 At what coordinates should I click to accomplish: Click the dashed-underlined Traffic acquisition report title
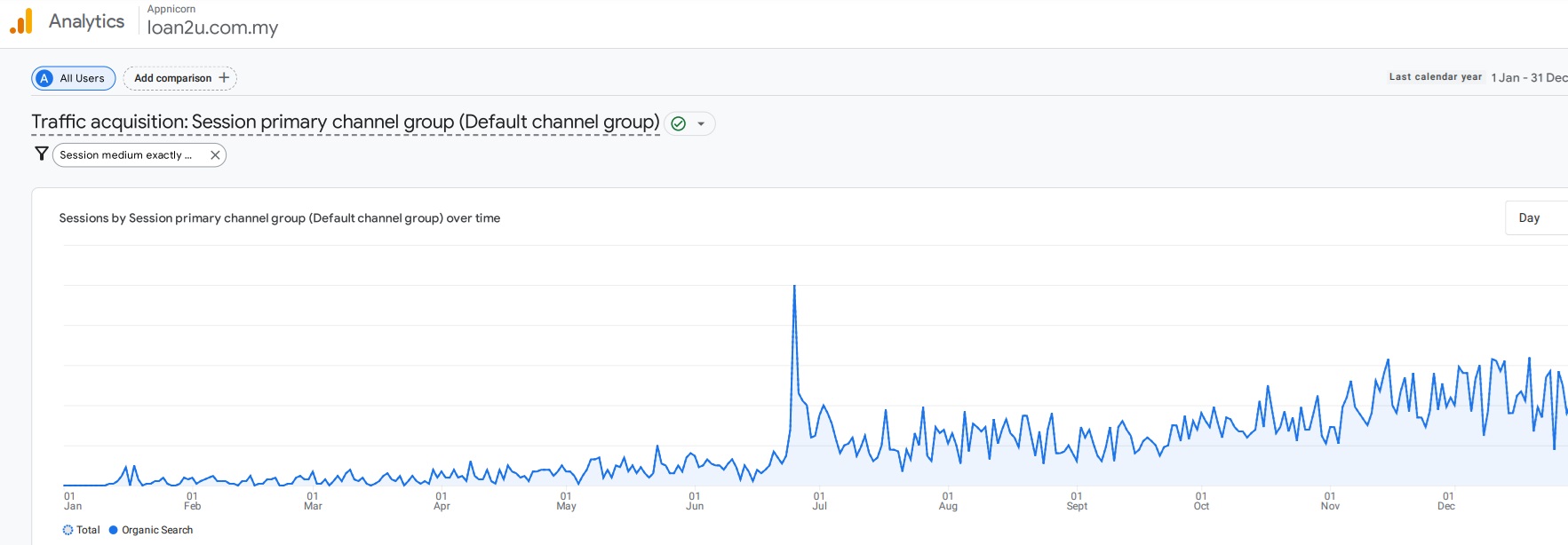point(345,122)
